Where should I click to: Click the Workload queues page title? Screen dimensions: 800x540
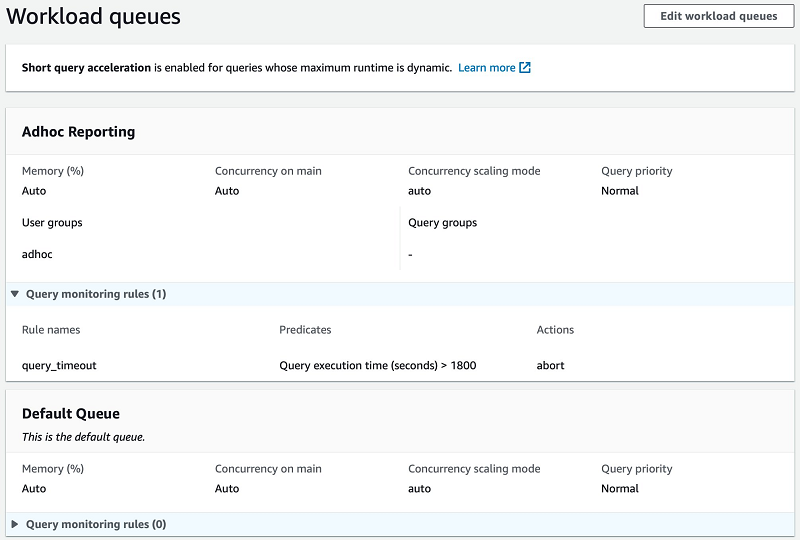click(94, 17)
